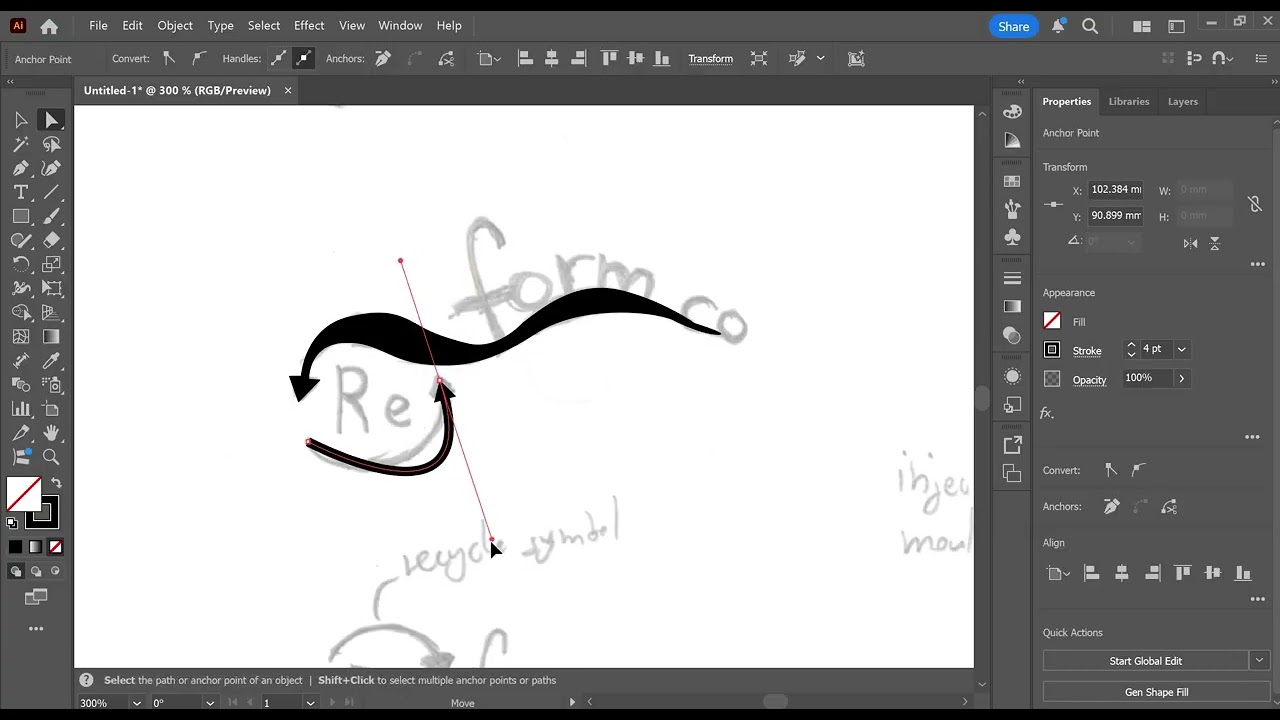Switch to the Layers tab
This screenshot has width=1280, height=720.
tap(1182, 101)
